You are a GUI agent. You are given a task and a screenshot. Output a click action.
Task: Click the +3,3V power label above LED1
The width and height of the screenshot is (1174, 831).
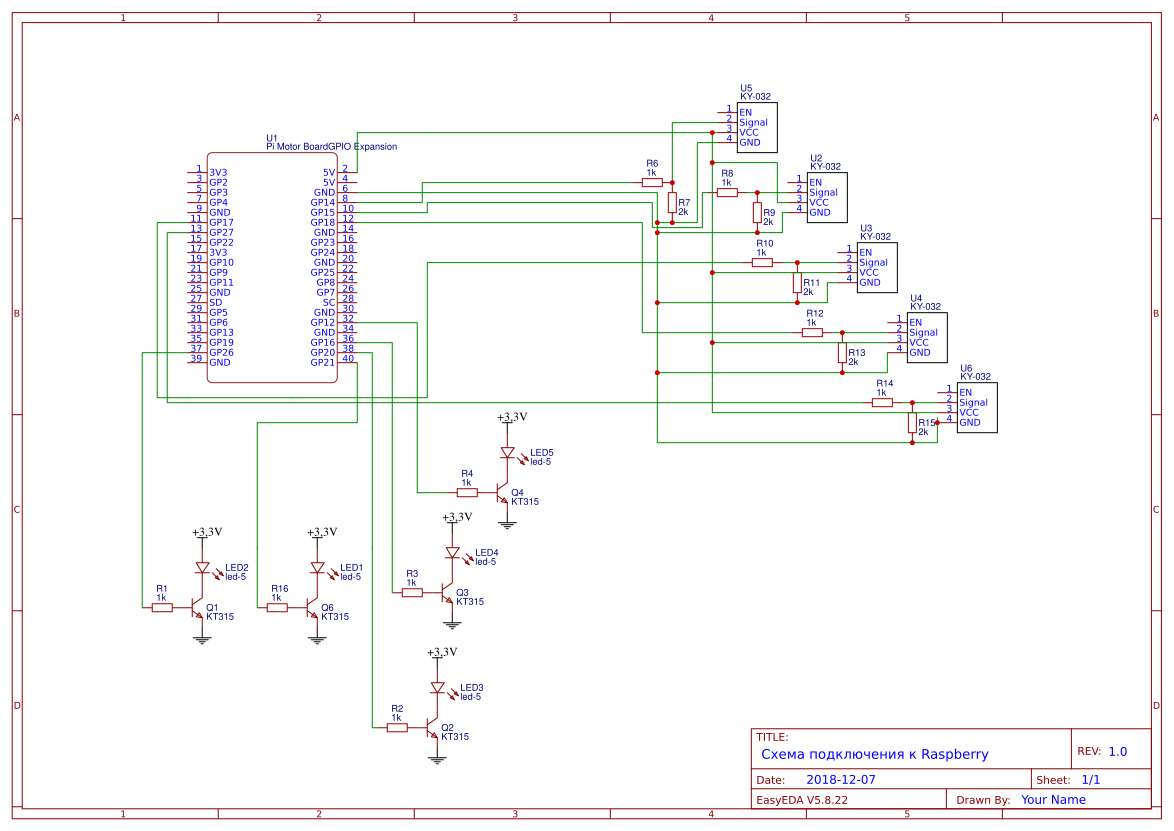[322, 532]
